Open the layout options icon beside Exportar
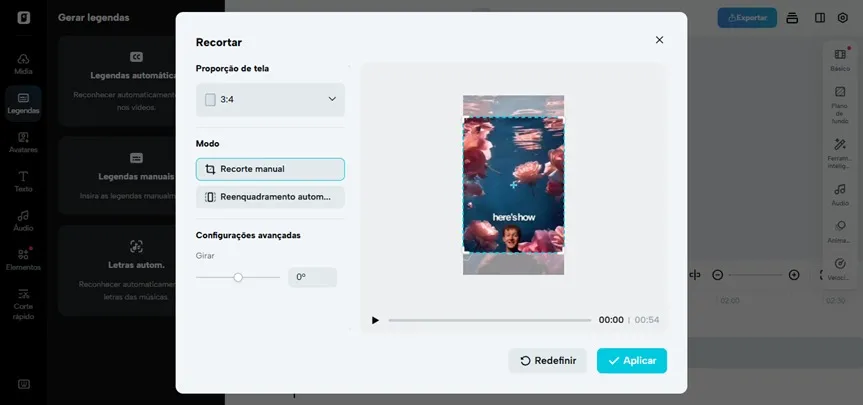This screenshot has height=405, width=863. (x=792, y=18)
